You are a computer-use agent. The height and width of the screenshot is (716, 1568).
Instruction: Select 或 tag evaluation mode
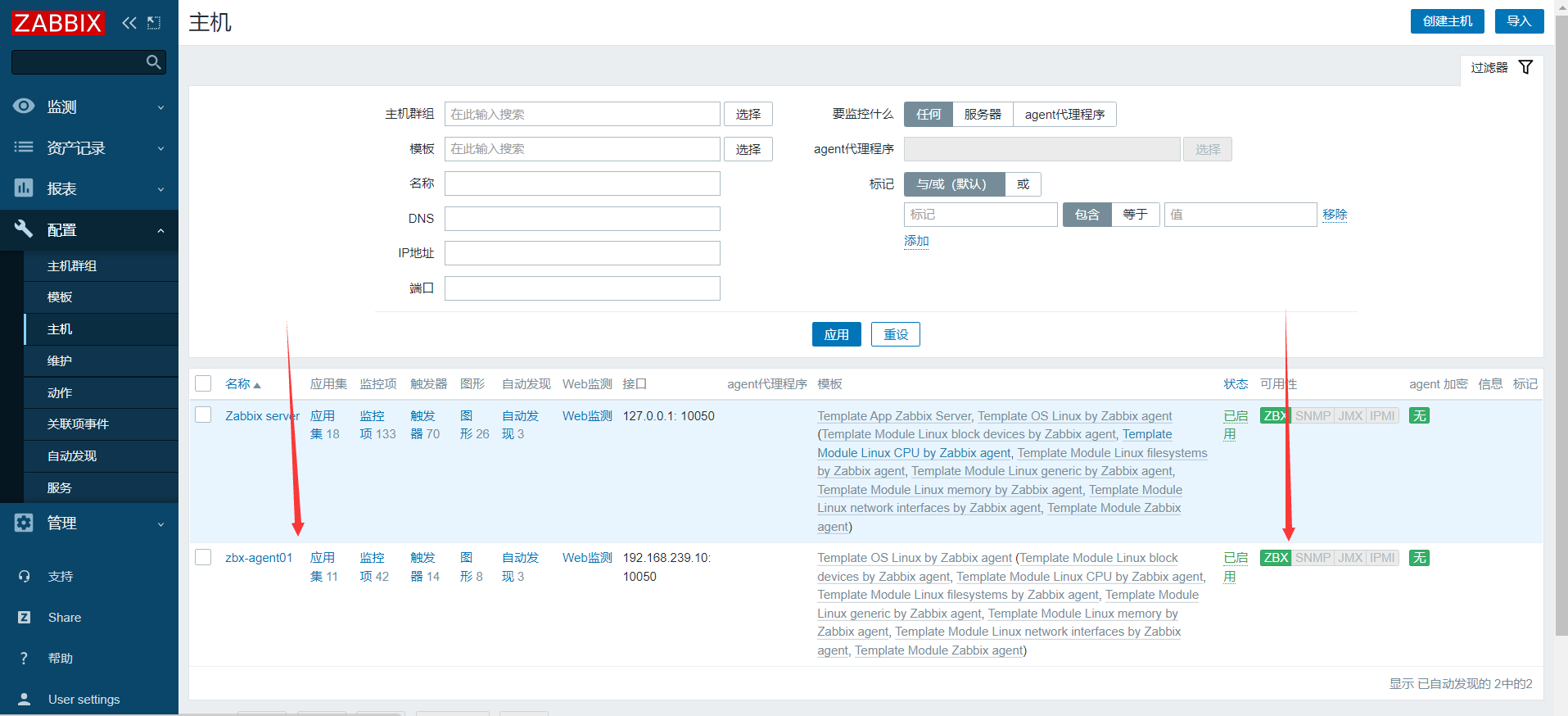coord(1023,184)
